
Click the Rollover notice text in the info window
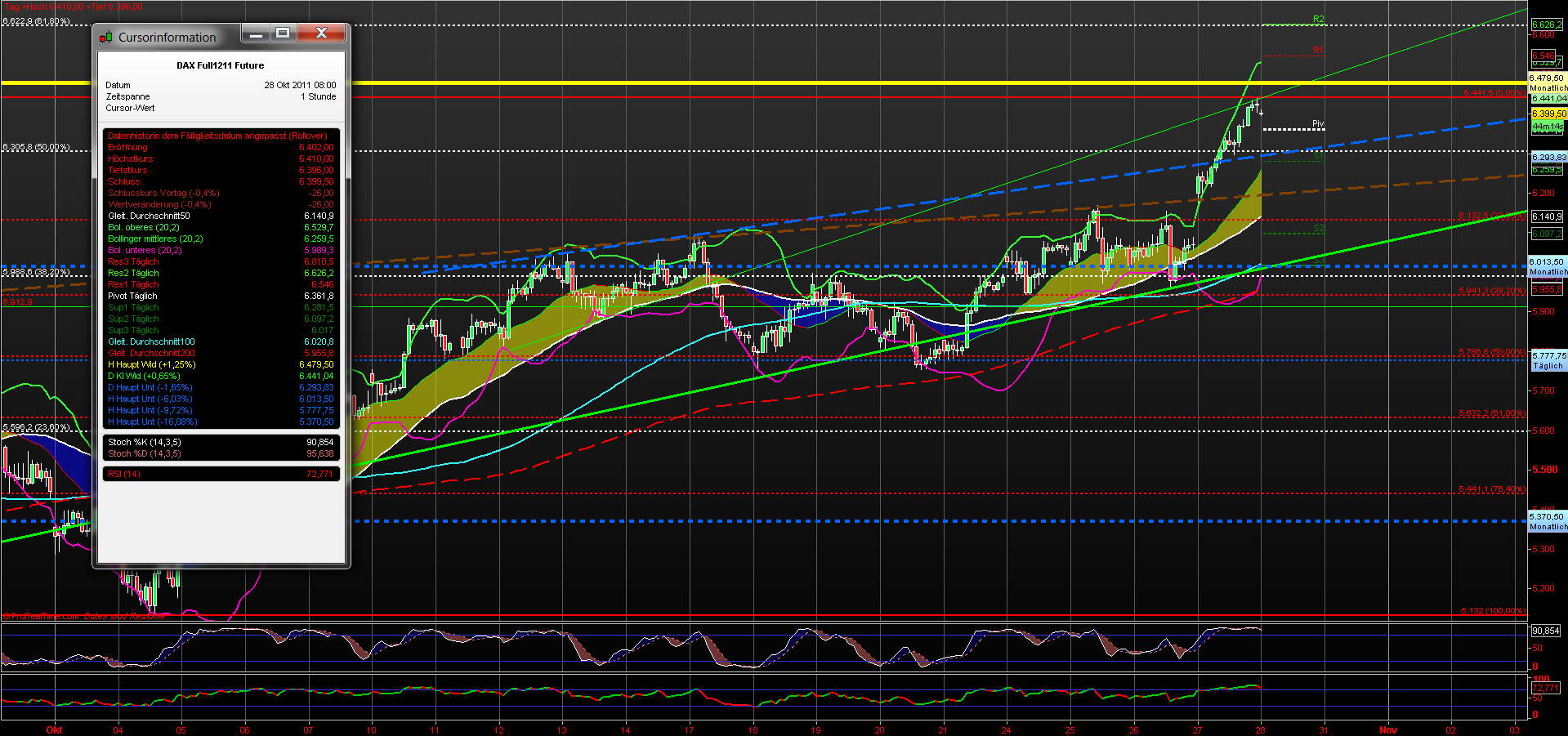click(217, 136)
